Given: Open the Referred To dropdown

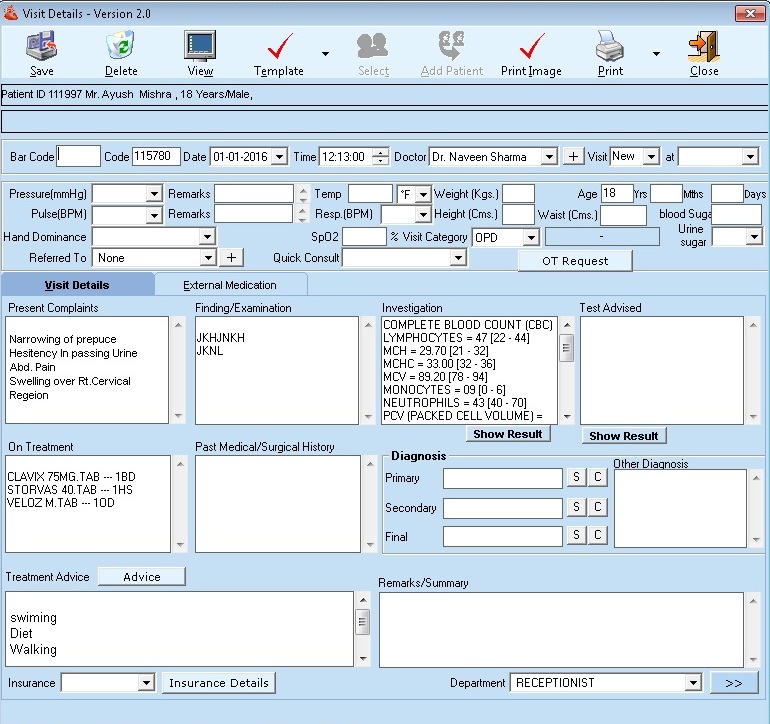Looking at the screenshot, I should pos(208,258).
